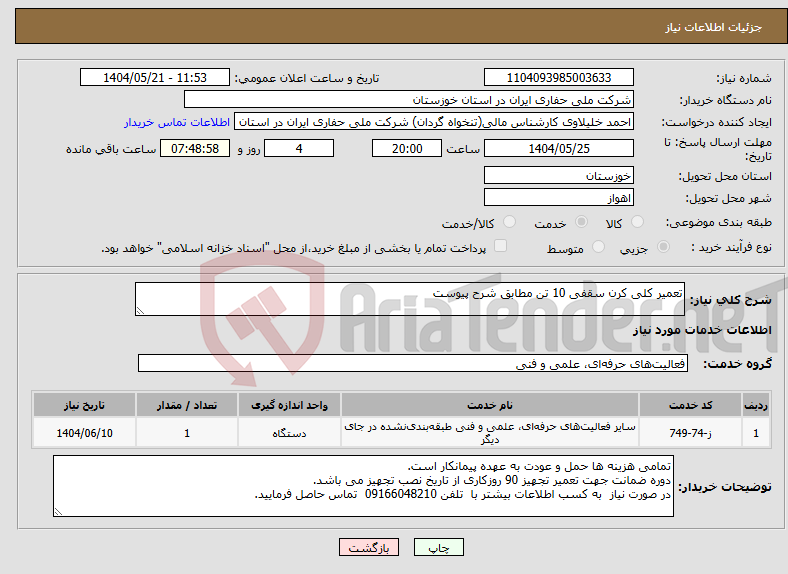Viewport: 788px width, 574px height.
Task: Click the resize handle of description textarea
Action: coord(140,311)
